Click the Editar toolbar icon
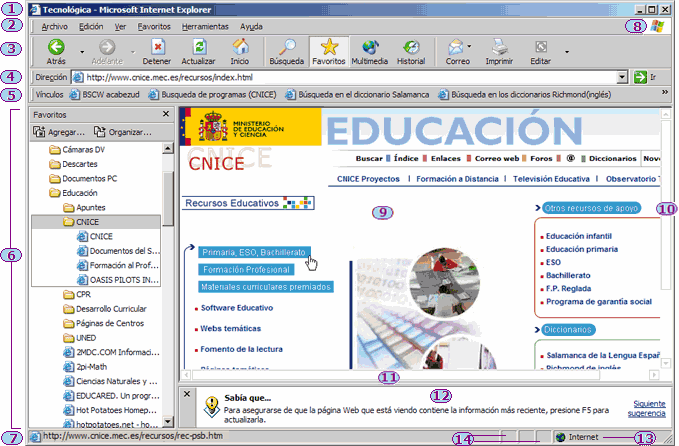Viewport: 679px width, 446px height. pyautogui.click(x=541, y=47)
